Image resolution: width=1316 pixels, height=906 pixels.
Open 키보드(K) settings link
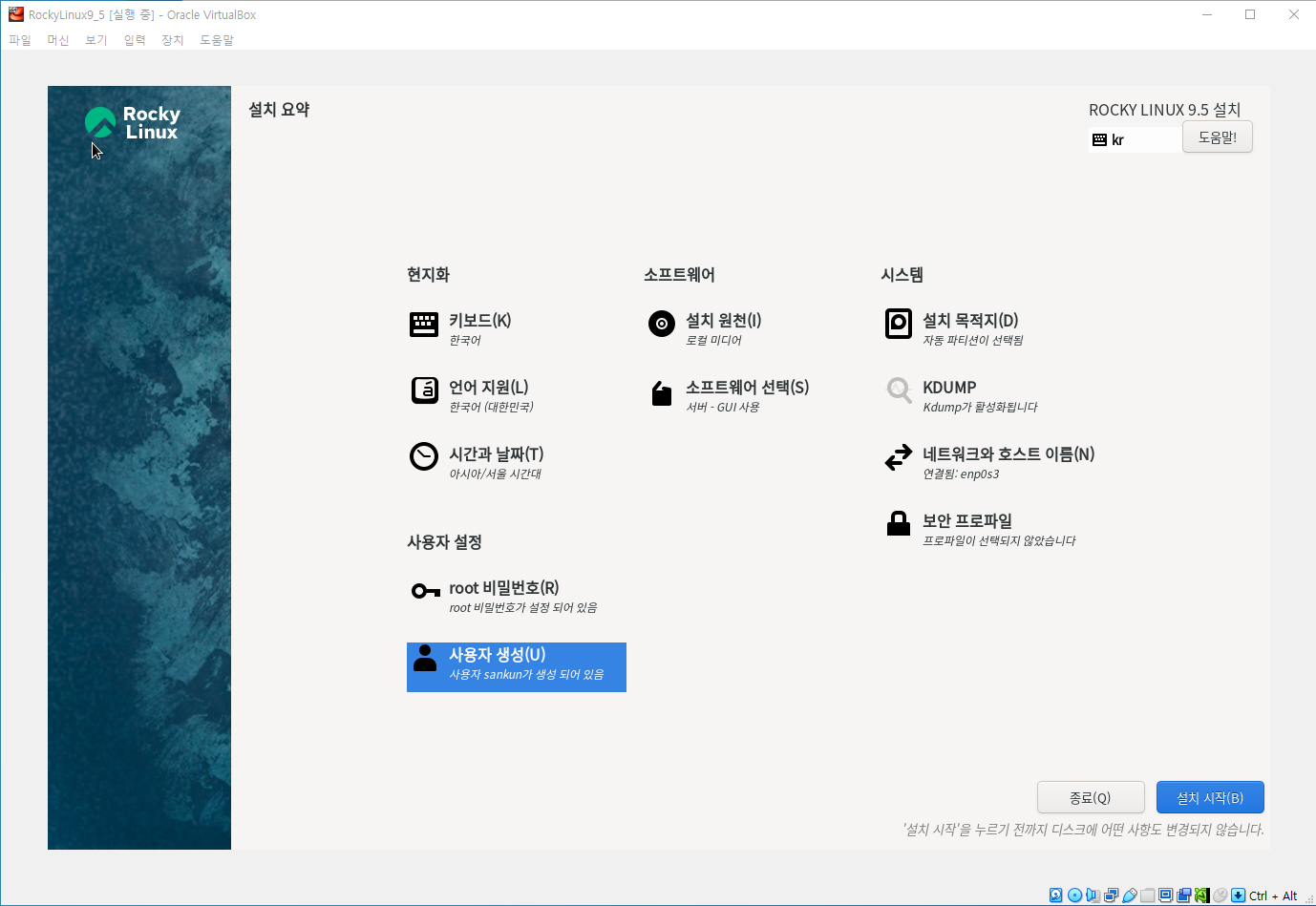[480, 320]
